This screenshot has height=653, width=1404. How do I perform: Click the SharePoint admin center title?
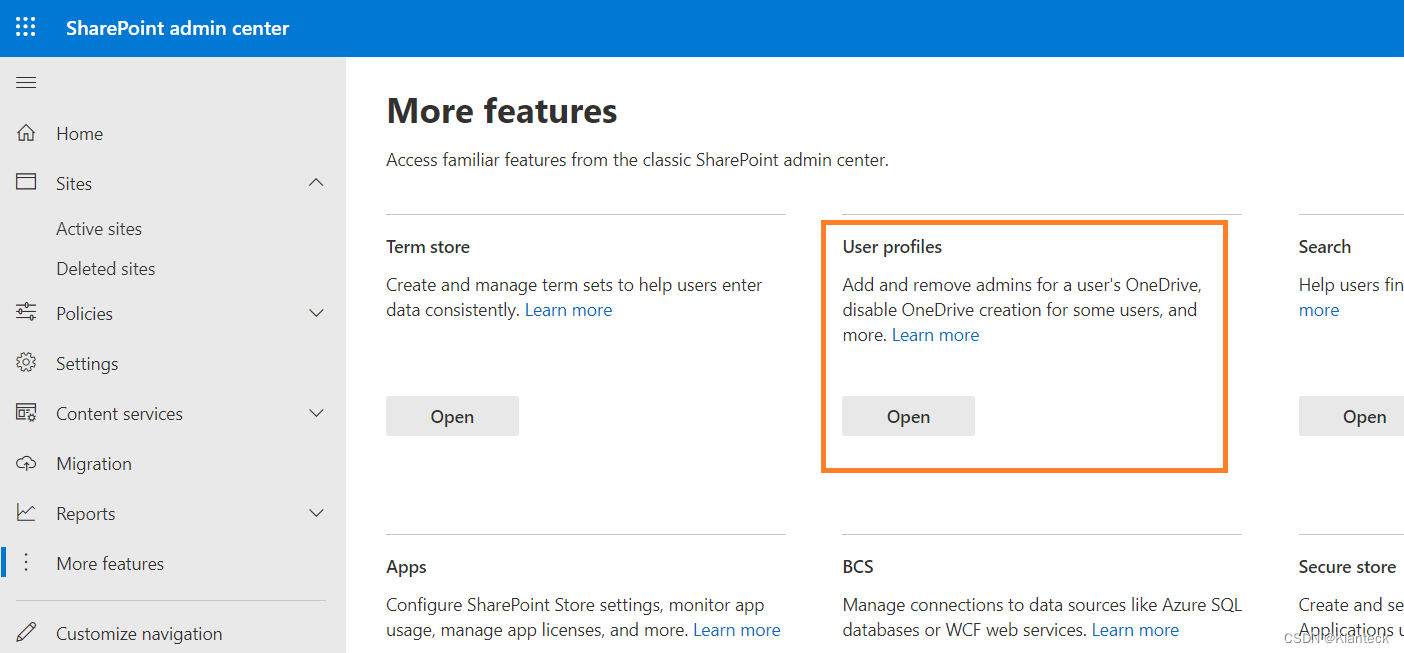[x=177, y=27]
